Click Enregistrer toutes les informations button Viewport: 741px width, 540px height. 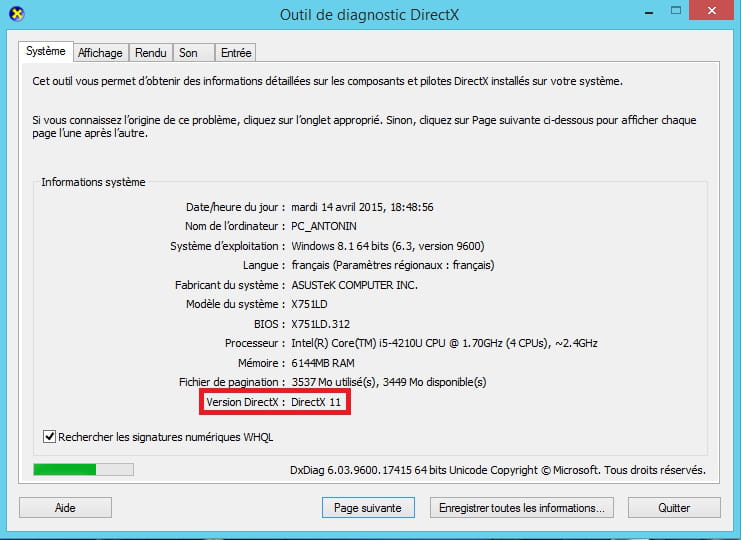[522, 507]
